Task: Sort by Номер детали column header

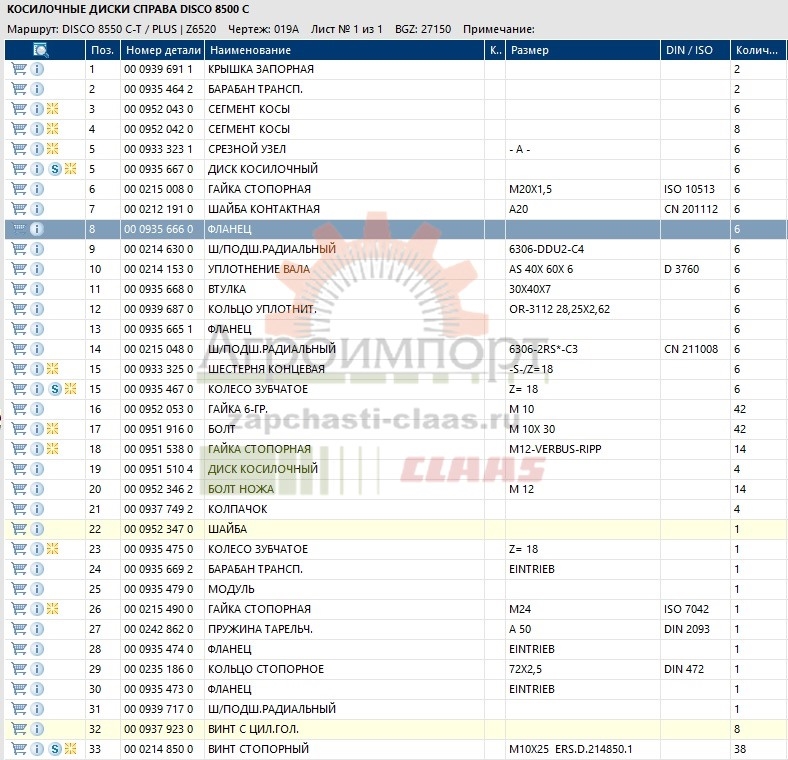Action: (x=163, y=50)
